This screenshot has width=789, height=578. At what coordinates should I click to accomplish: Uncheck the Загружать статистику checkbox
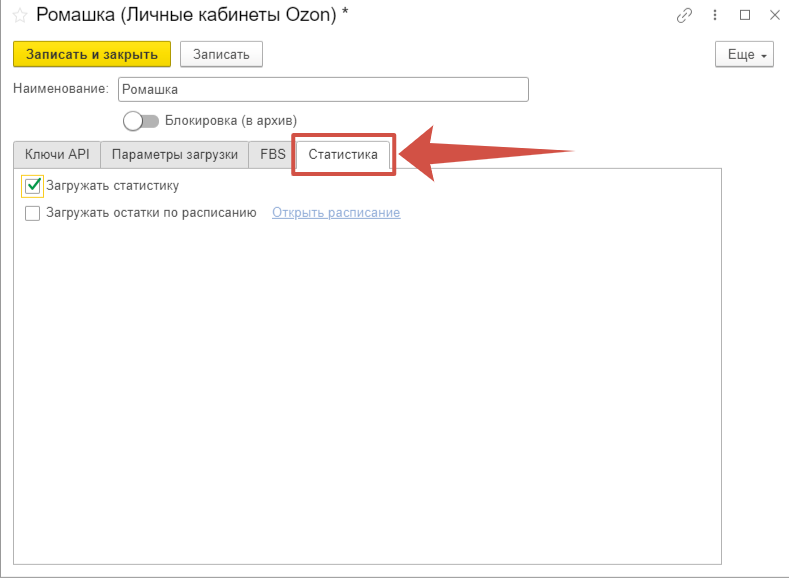(33, 186)
